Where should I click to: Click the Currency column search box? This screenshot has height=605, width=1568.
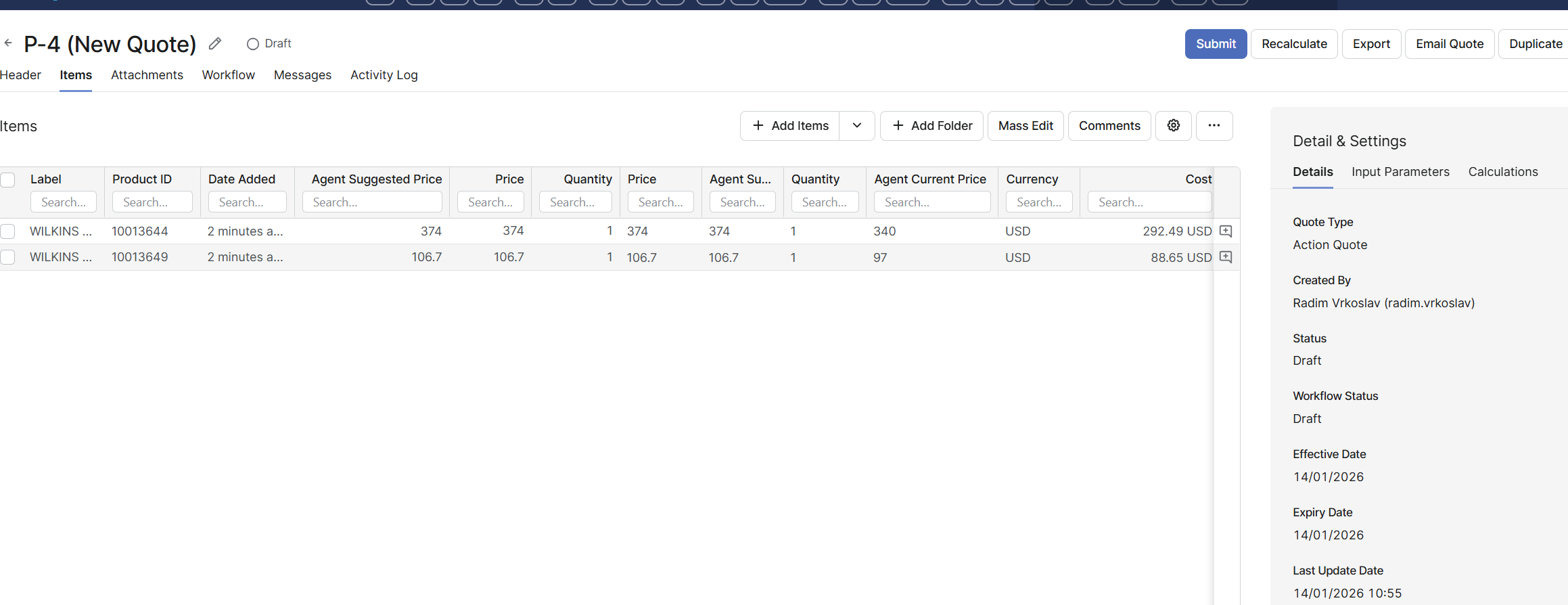[1038, 202]
